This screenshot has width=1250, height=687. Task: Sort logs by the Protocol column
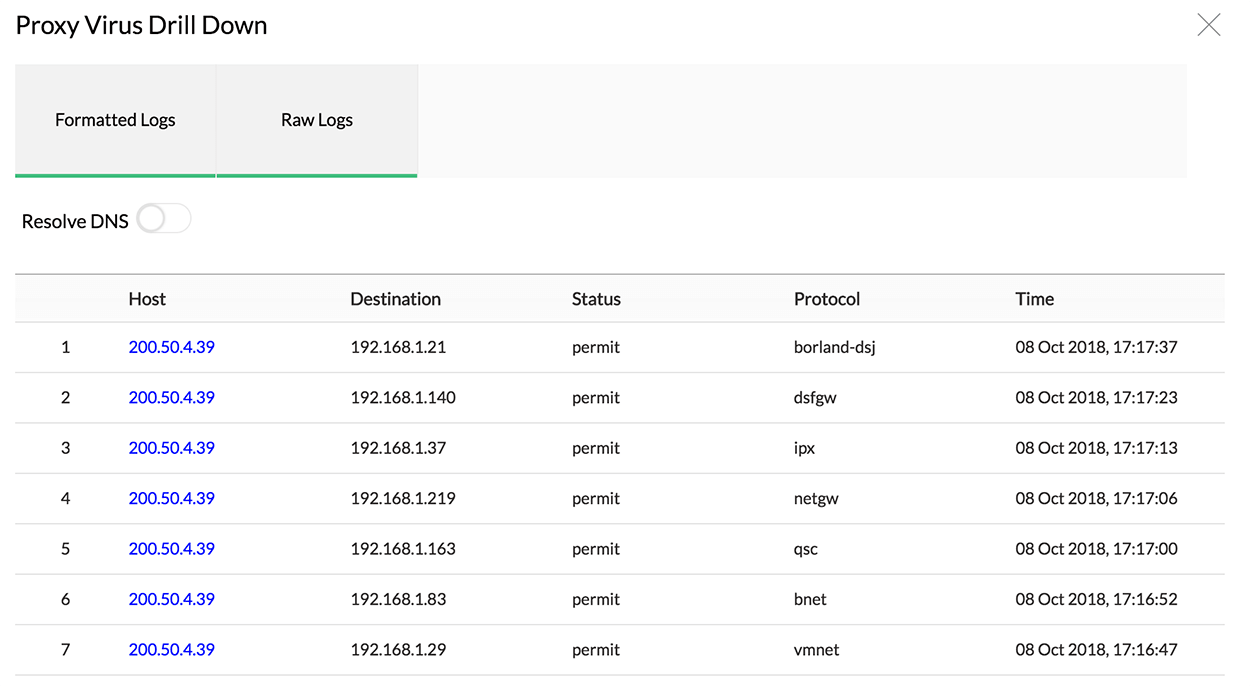click(x=827, y=298)
